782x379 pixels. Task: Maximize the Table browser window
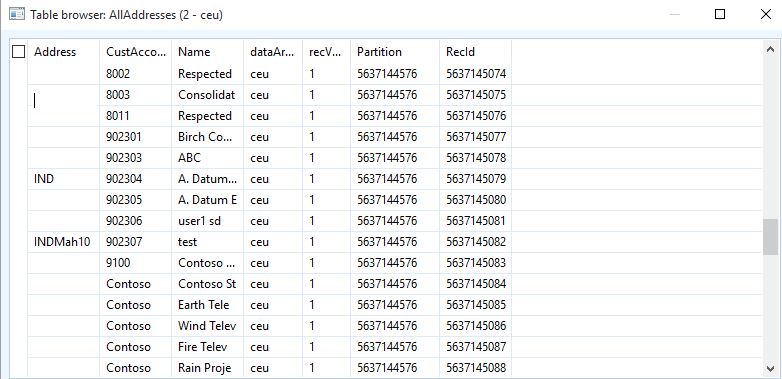(x=720, y=14)
